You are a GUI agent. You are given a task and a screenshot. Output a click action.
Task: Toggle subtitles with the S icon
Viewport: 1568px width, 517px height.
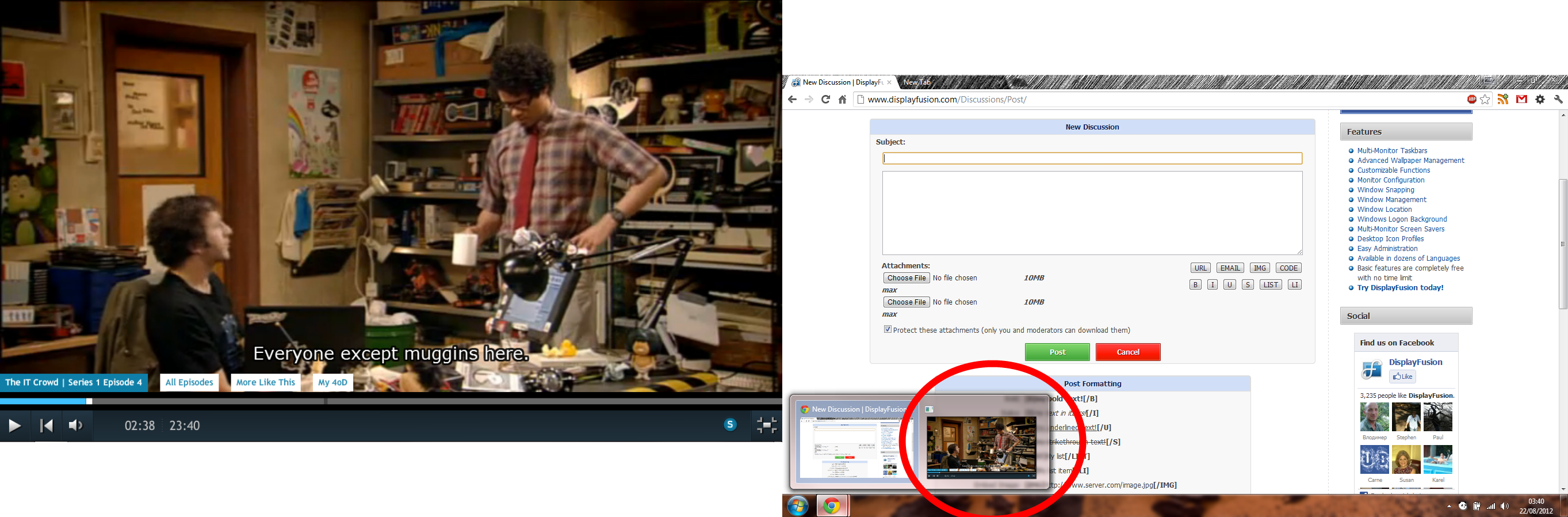point(730,425)
